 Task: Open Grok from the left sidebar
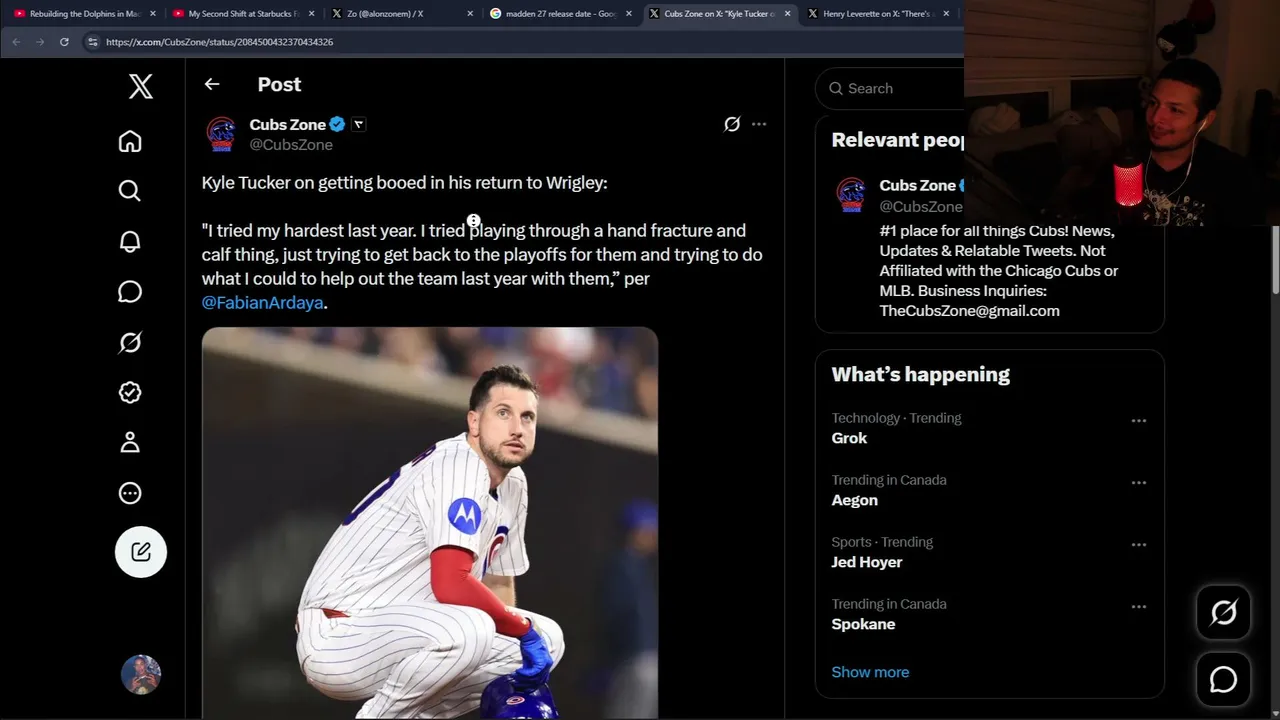click(x=130, y=343)
